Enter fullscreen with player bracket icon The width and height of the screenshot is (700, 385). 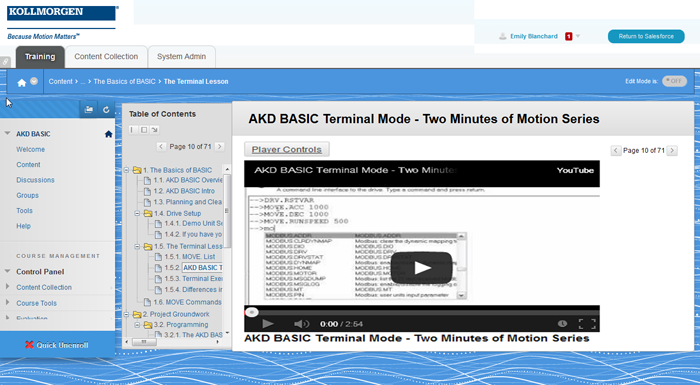(587, 324)
